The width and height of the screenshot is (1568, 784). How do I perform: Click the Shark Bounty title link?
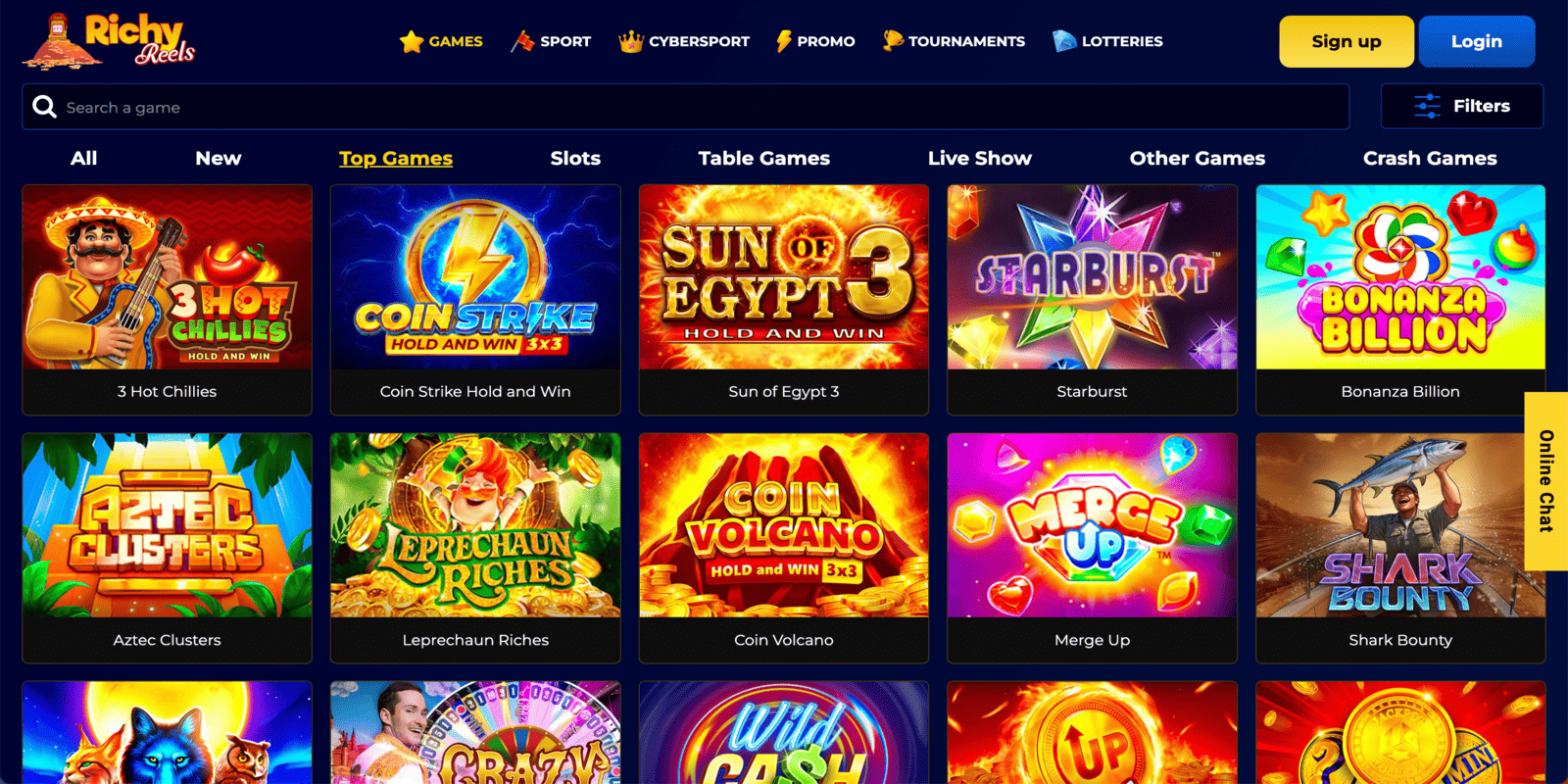pos(1400,640)
